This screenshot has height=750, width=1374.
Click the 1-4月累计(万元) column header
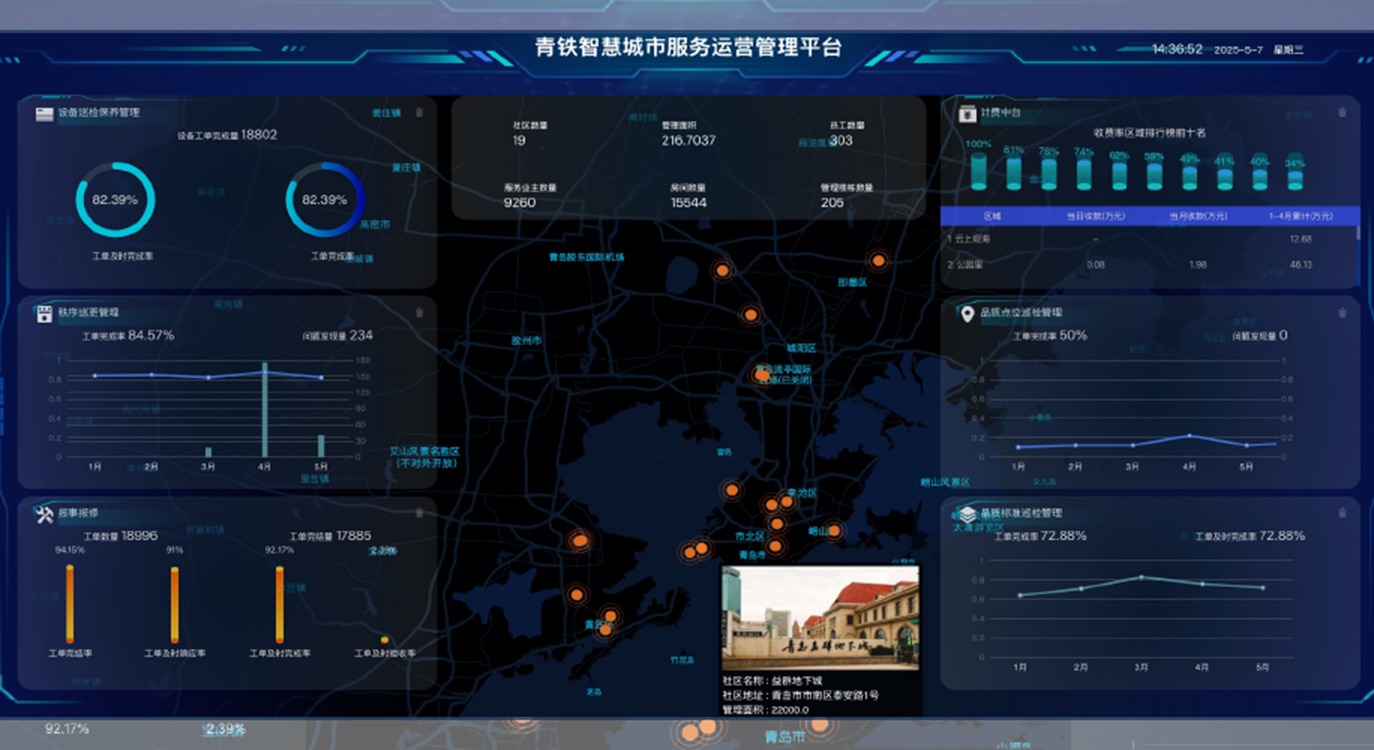(1300, 216)
